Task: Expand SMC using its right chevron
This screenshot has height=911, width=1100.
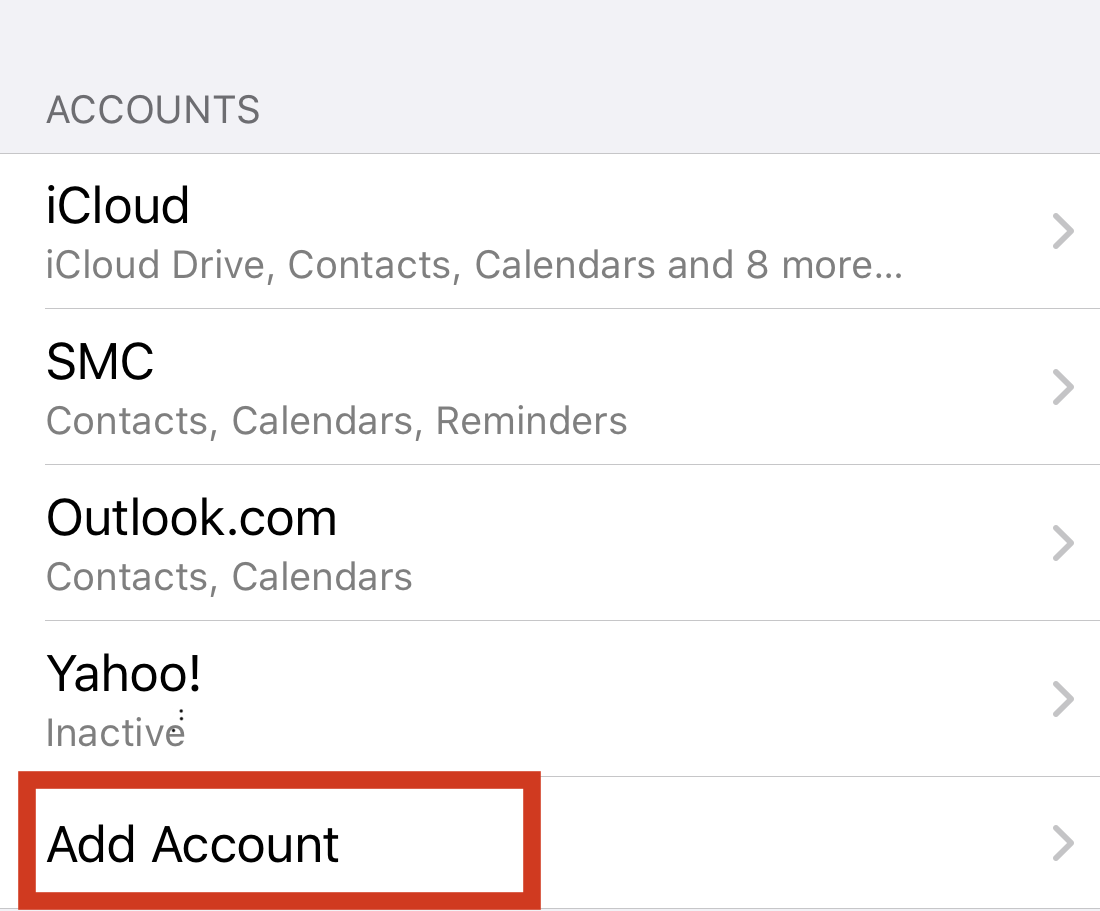Action: point(1064,388)
